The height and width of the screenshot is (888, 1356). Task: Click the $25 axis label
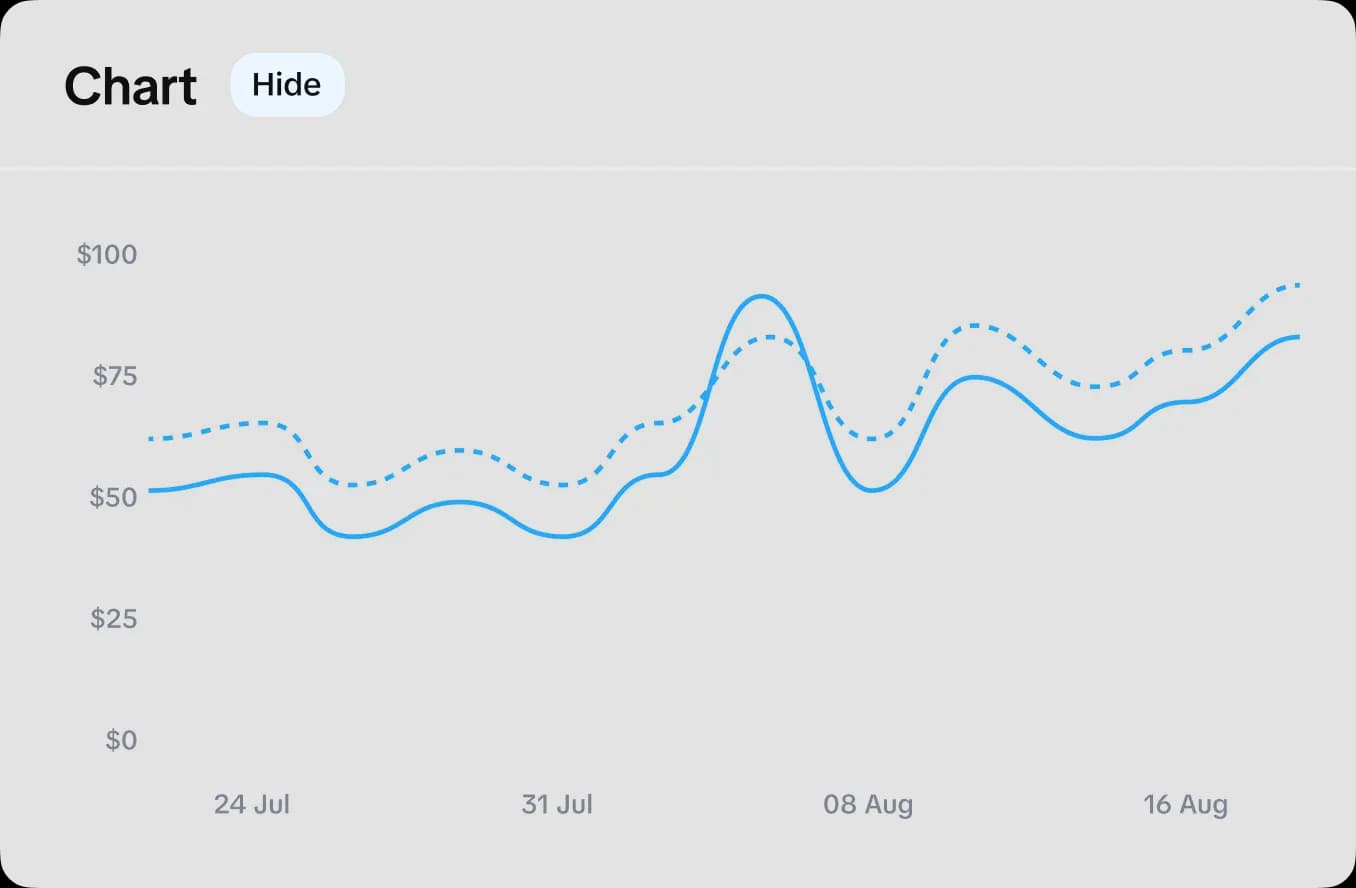click(x=112, y=619)
